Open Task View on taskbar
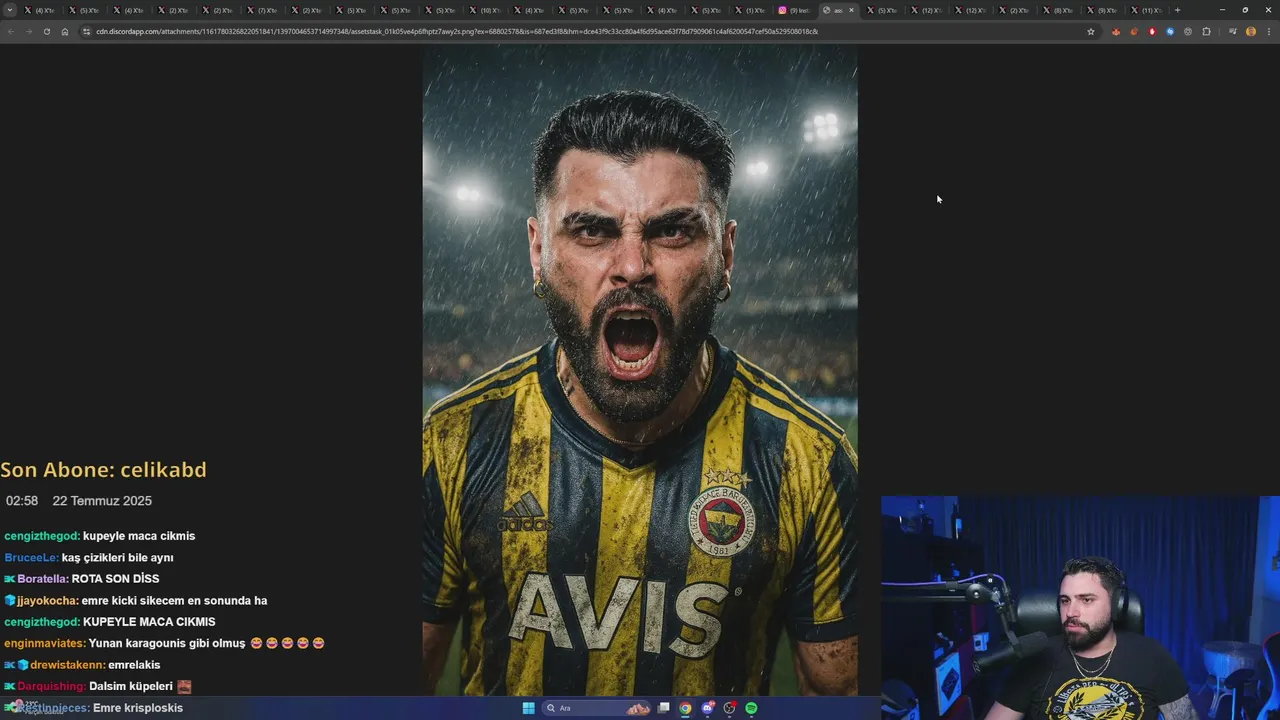 click(663, 708)
